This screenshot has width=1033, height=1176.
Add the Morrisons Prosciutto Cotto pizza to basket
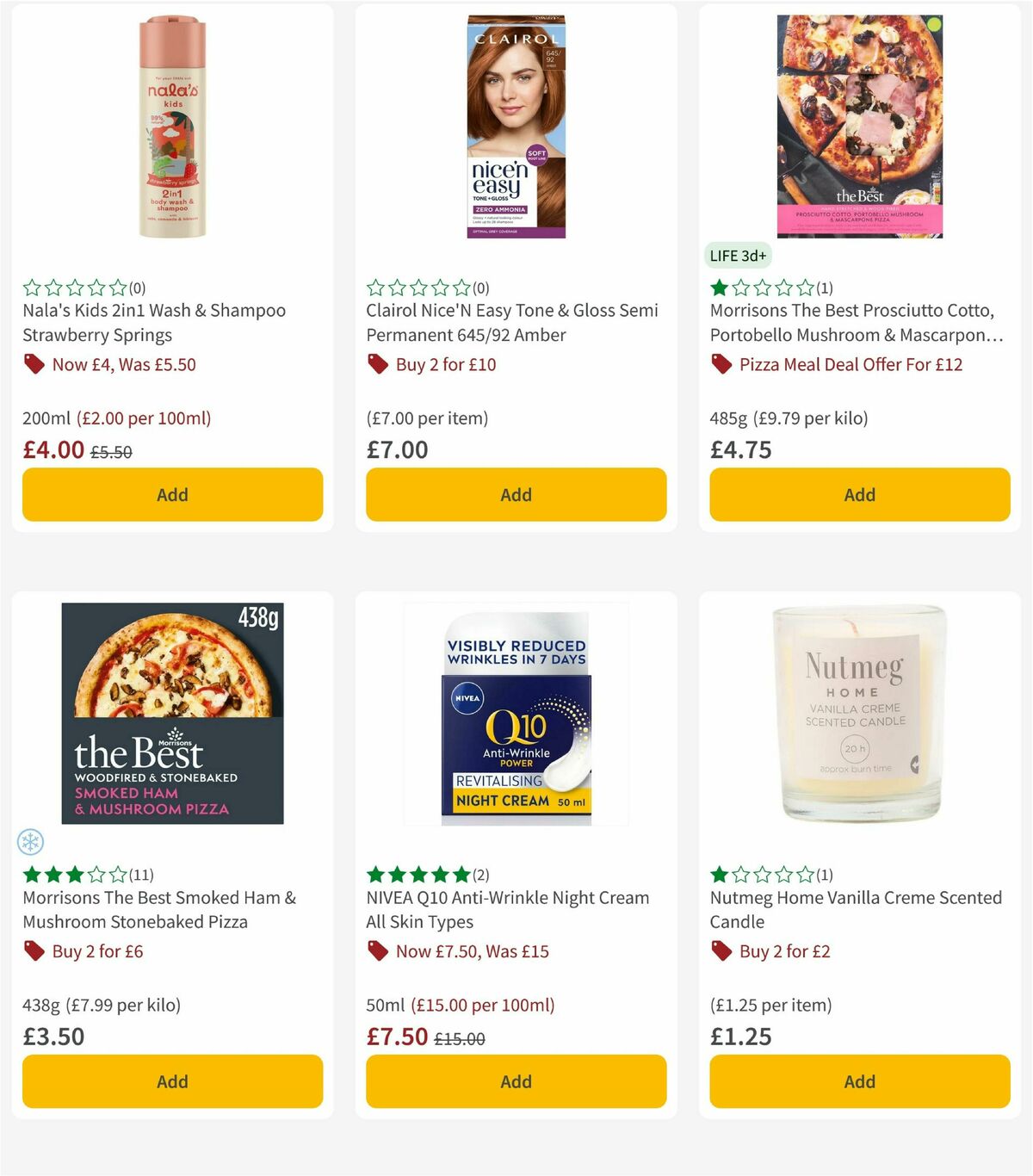[859, 494]
